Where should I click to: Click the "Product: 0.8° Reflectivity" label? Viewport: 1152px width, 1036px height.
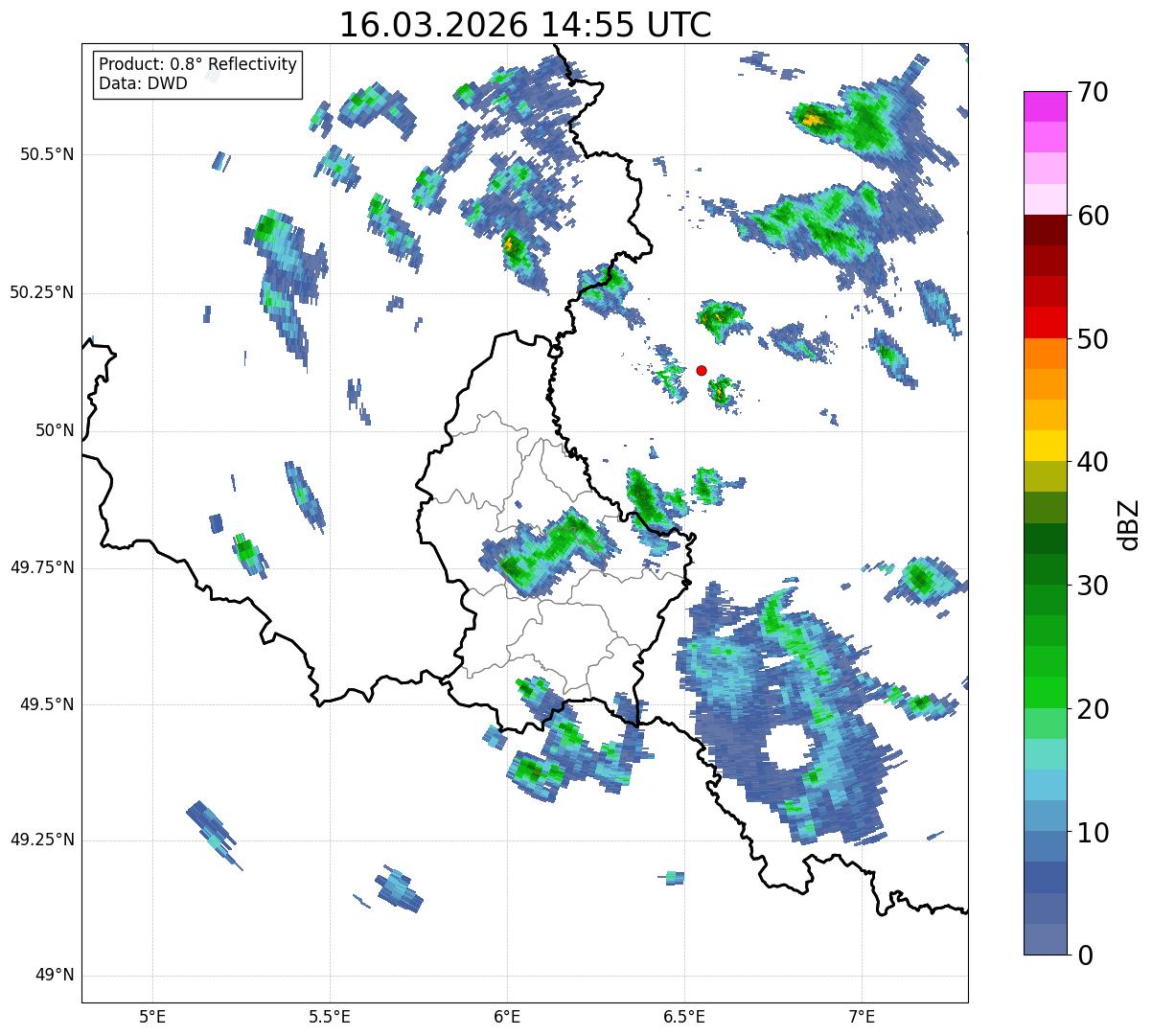click(198, 64)
